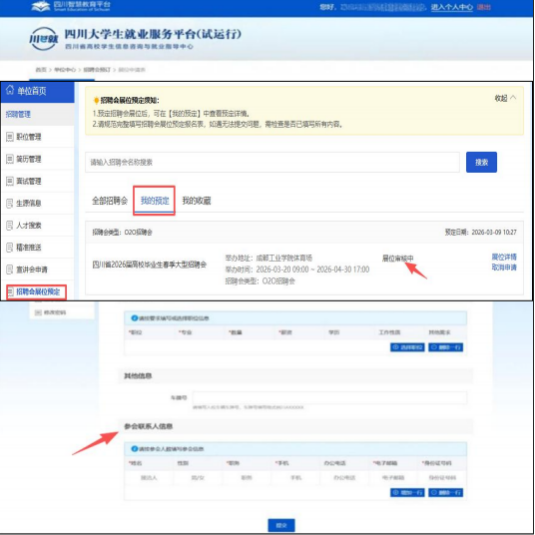Image resolution: width=535 pixels, height=535 pixels.
Task: Open the 面试管理 sidebar item
Action: tap(29, 181)
